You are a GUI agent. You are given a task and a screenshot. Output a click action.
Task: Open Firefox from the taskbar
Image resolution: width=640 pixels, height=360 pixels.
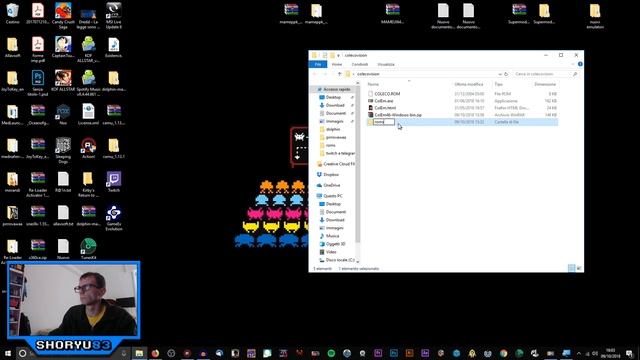(155, 353)
